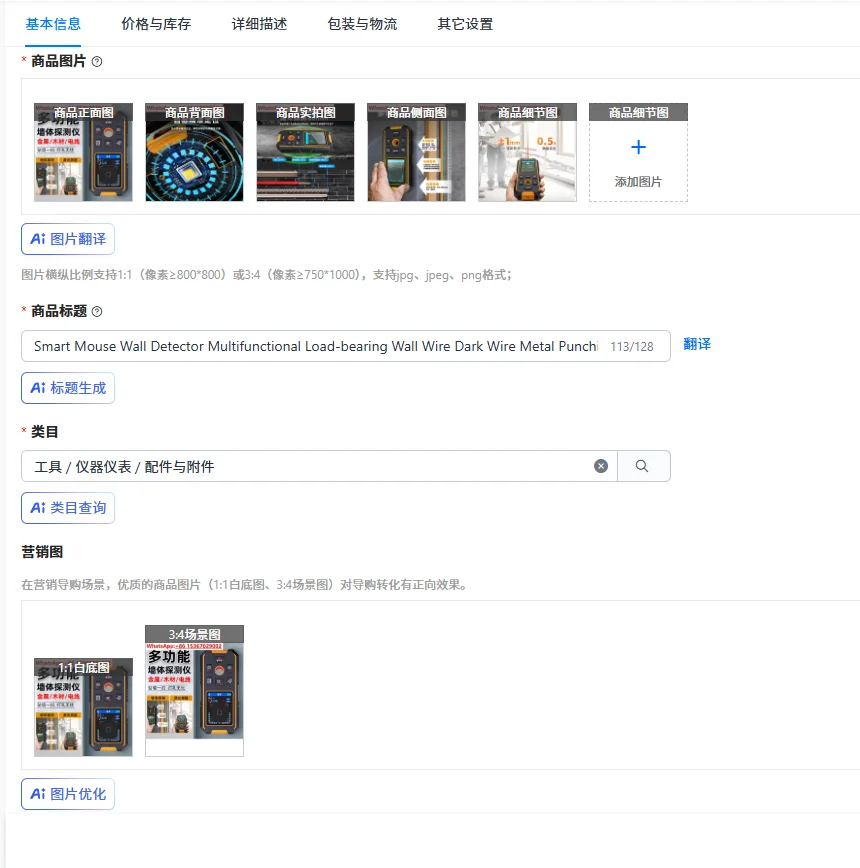
Task: Select the 商品正面图 product thumbnail
Action: point(83,152)
